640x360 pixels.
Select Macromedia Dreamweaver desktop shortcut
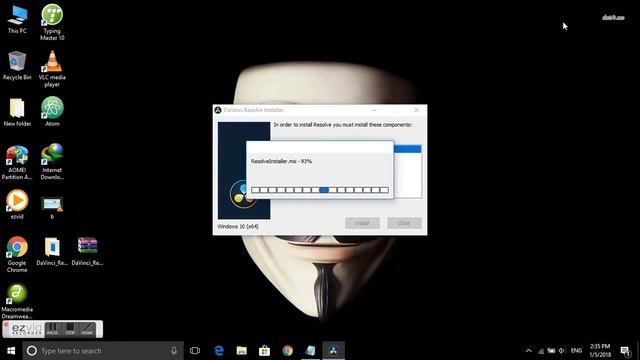pos(17,301)
